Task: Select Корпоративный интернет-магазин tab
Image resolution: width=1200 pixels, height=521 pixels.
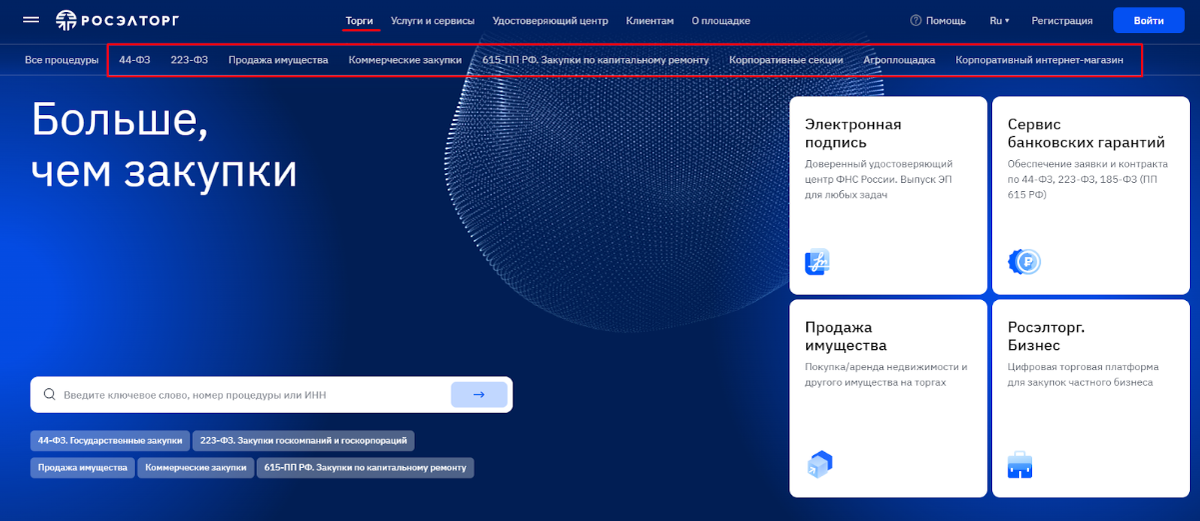Action: pyautogui.click(x=1039, y=60)
